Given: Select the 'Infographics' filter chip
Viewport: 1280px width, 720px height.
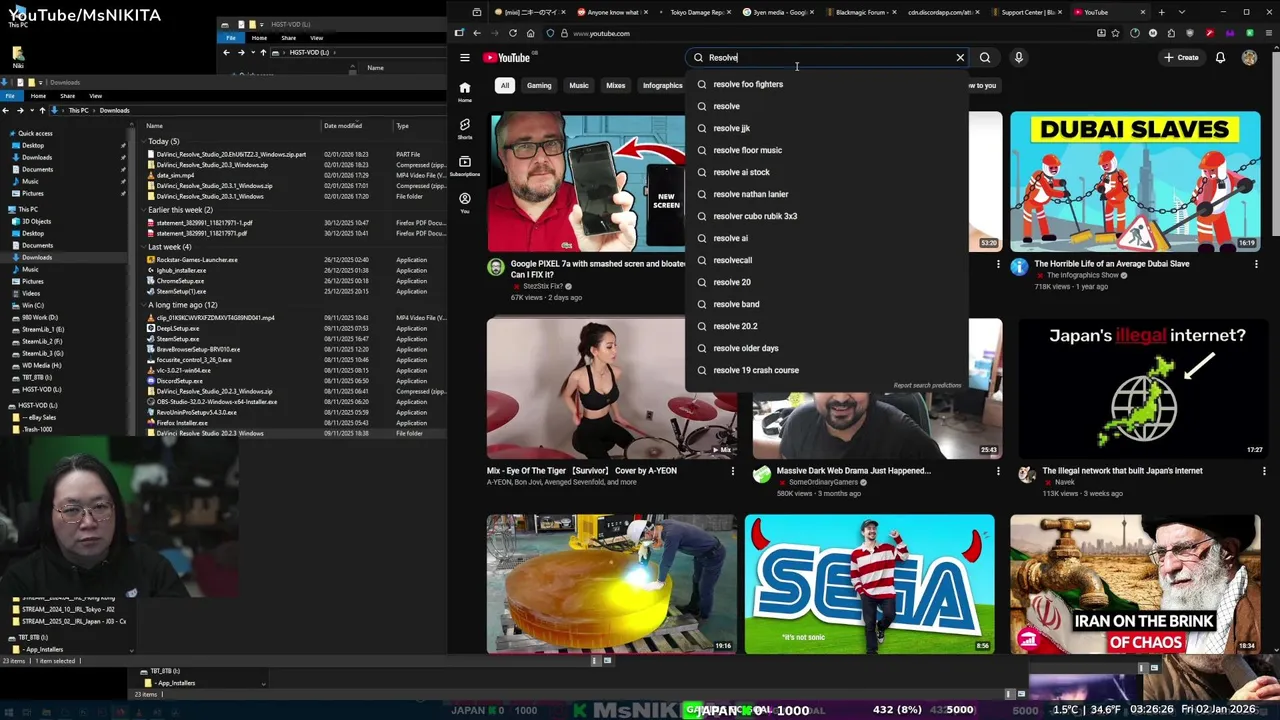Looking at the screenshot, I should pyautogui.click(x=662, y=86).
